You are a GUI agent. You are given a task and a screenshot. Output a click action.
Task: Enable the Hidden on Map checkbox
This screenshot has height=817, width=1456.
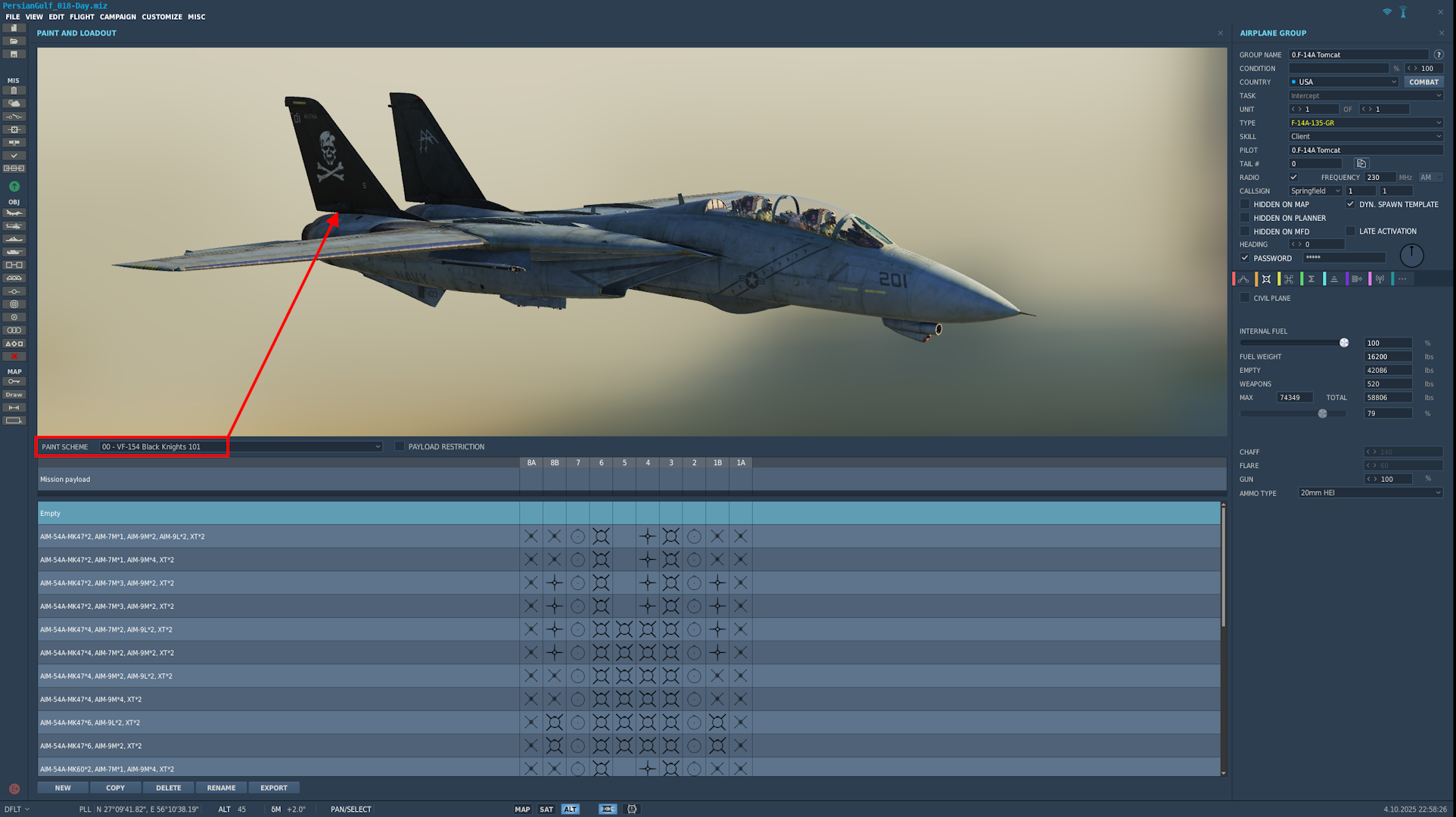pos(1245,204)
